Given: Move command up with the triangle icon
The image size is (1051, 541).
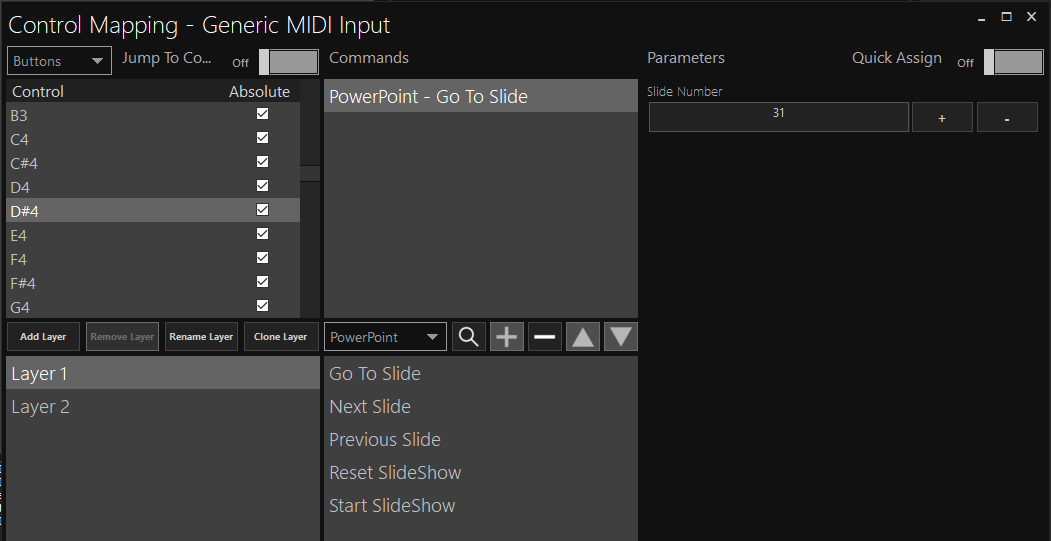Looking at the screenshot, I should [x=583, y=337].
